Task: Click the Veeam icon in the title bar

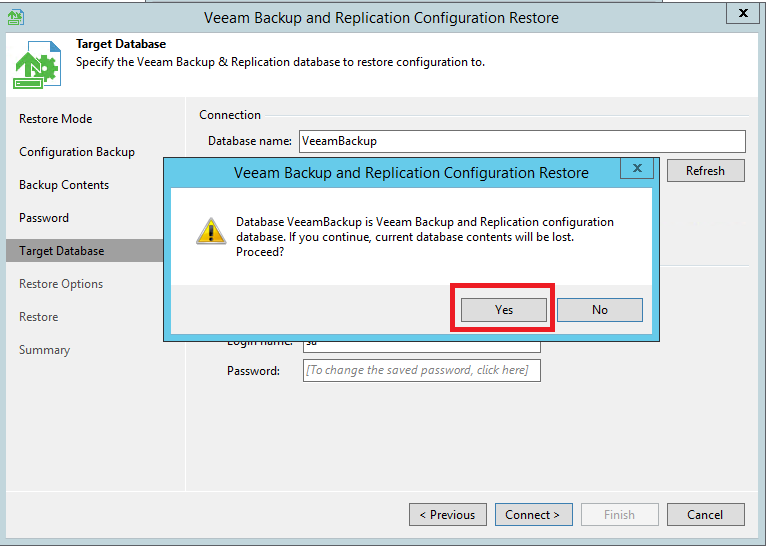Action: click(16, 17)
